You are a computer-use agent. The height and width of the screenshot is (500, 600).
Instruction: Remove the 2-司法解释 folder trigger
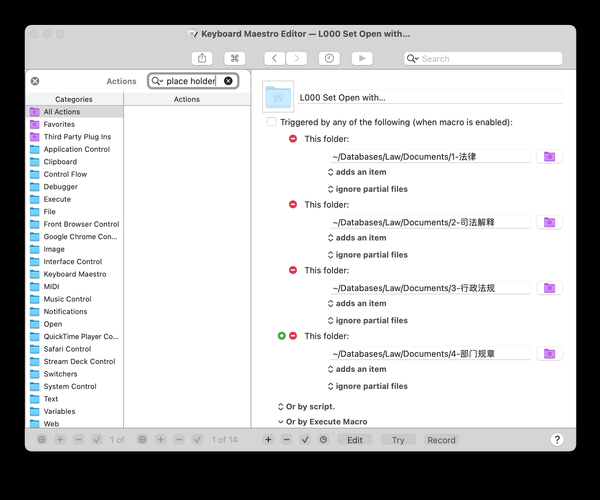293,204
